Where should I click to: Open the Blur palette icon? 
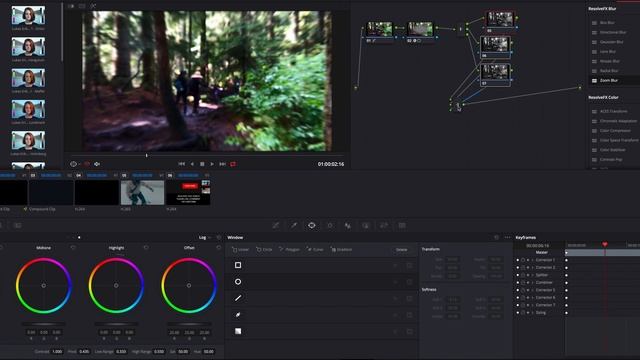(348, 225)
